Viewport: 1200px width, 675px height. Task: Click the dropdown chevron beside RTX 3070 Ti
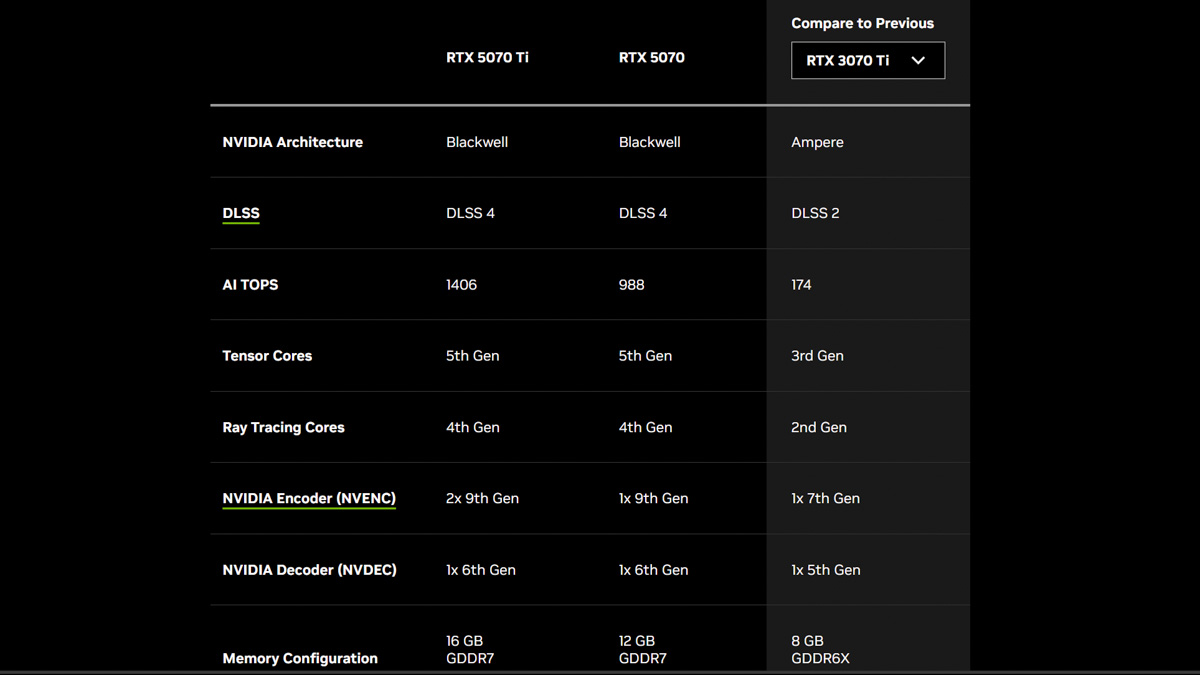[x=918, y=61]
